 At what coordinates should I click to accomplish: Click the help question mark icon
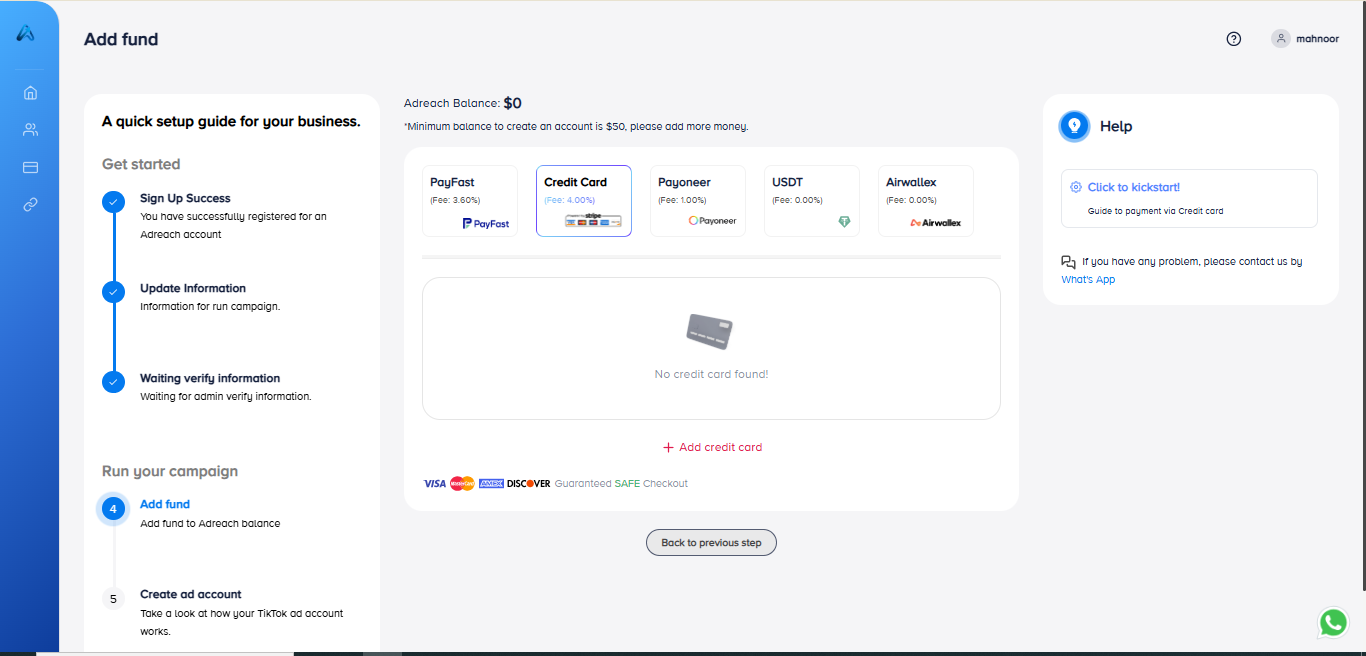(1233, 39)
